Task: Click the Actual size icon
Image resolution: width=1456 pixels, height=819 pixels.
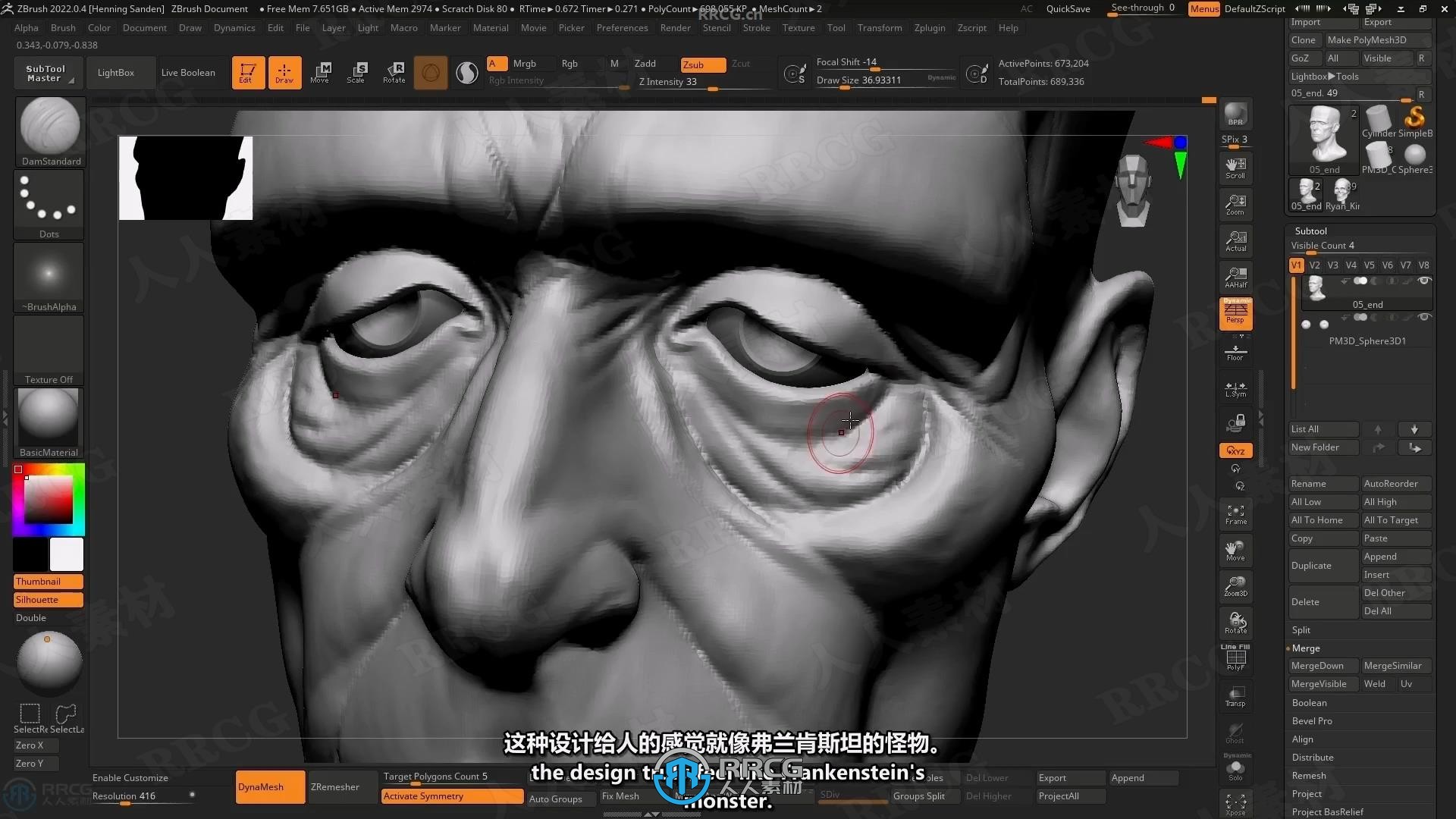Action: 1235,241
